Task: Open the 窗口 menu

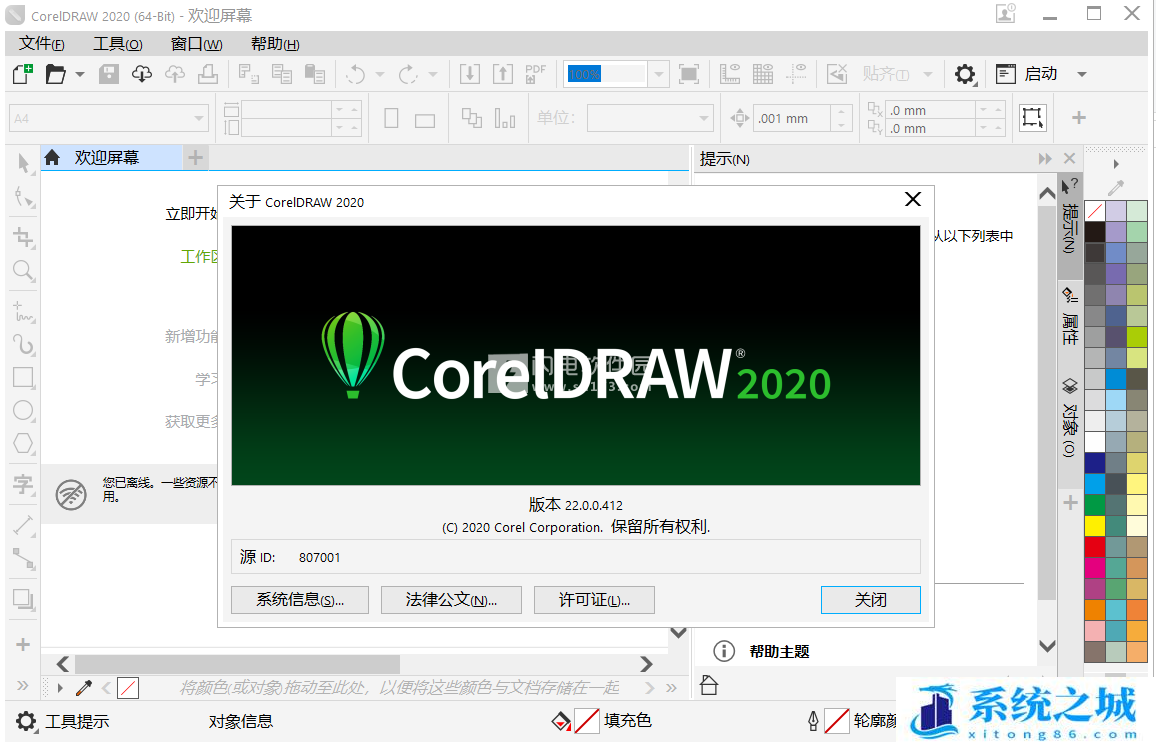Action: pyautogui.click(x=197, y=44)
